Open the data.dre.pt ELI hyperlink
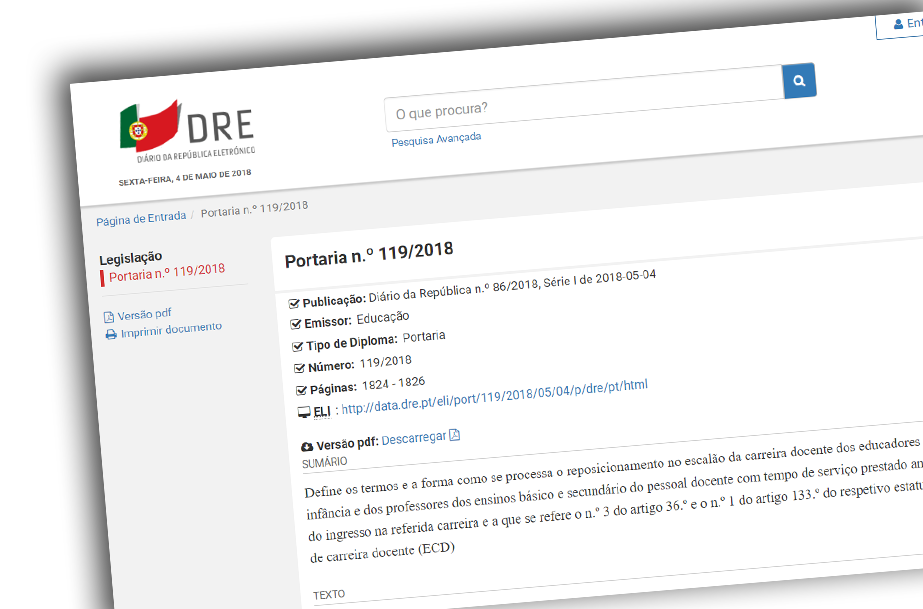Image resolution: width=923 pixels, height=609 pixels. tap(495, 396)
